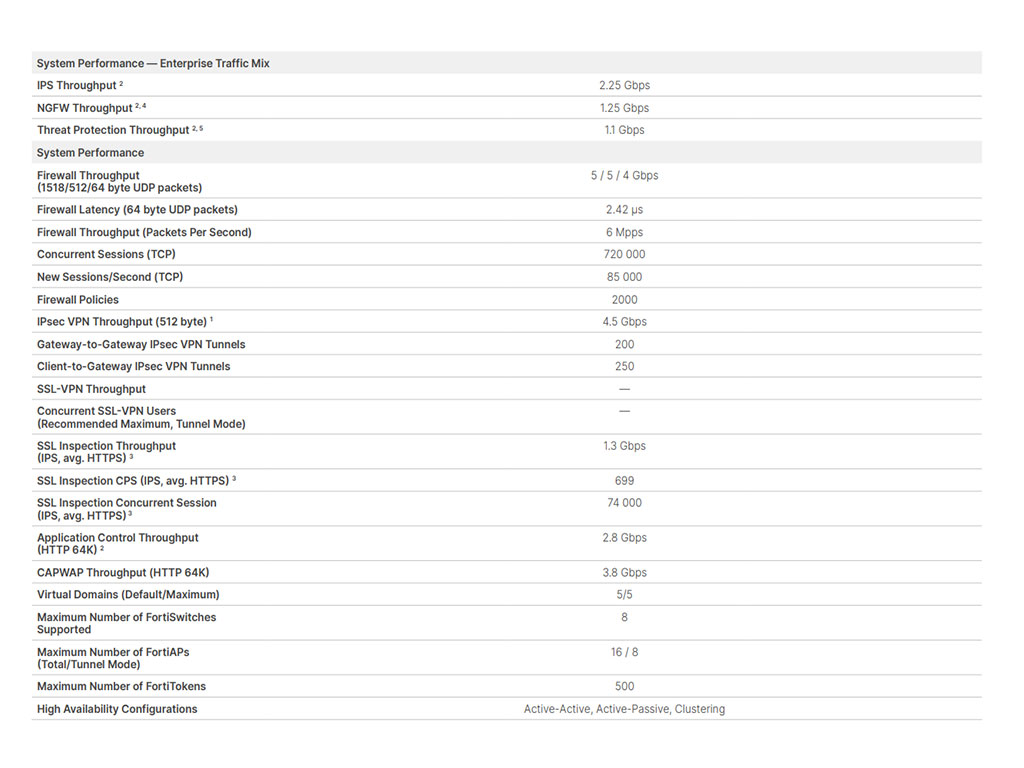Select the Active-Active, Active-Passive, Clustering value
Screen dimensions: 1024x768
pyautogui.click(x=624, y=709)
